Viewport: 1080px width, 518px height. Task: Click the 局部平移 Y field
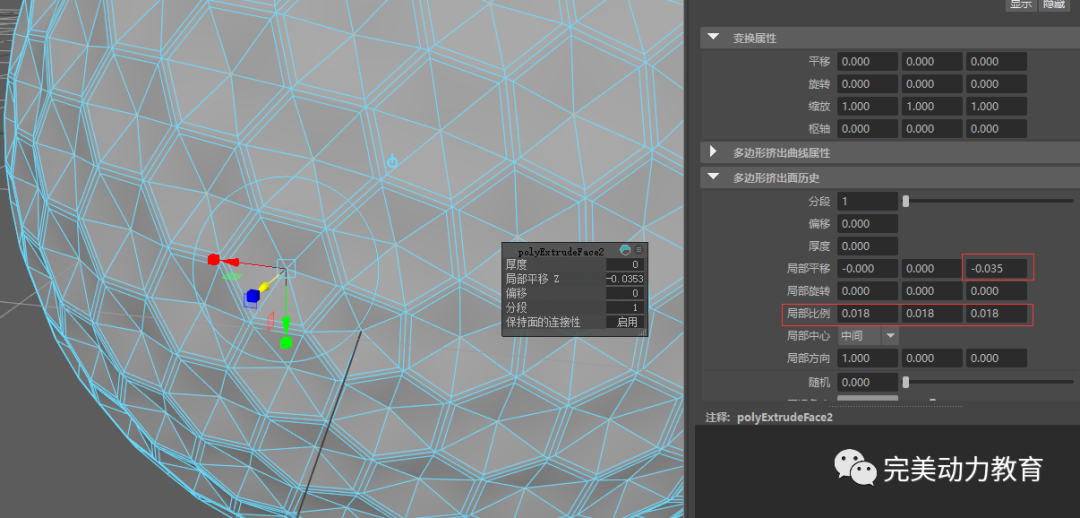coord(932,269)
